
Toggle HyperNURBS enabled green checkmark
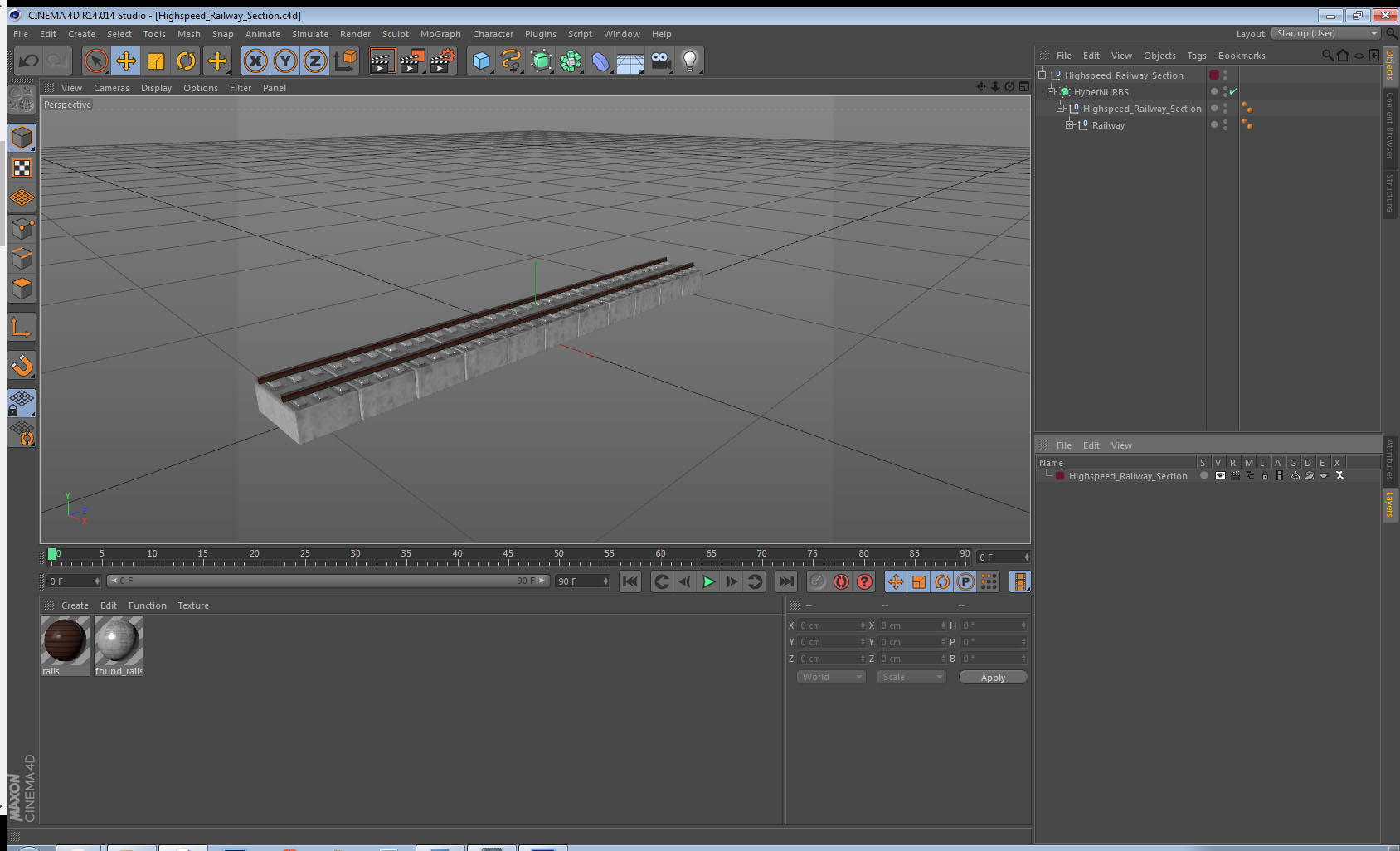tap(1234, 91)
